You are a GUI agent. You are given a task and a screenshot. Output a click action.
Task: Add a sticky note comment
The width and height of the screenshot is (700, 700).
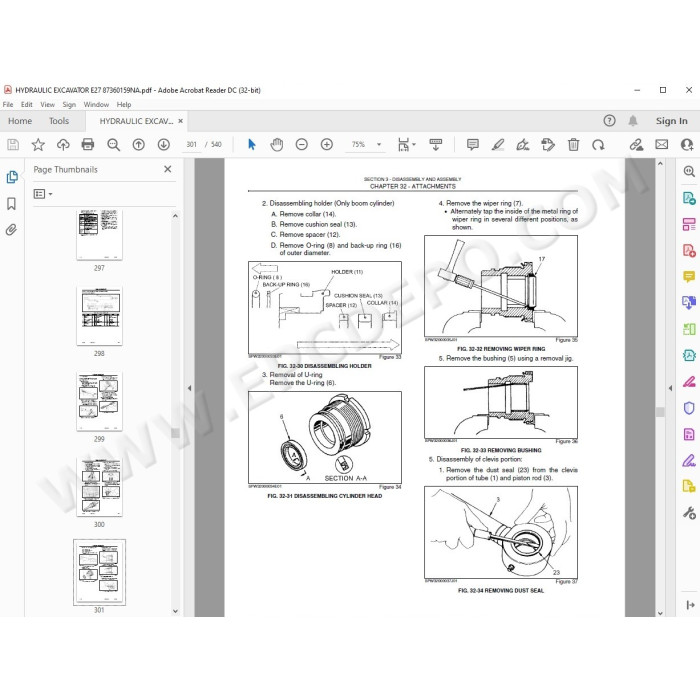coord(473,145)
